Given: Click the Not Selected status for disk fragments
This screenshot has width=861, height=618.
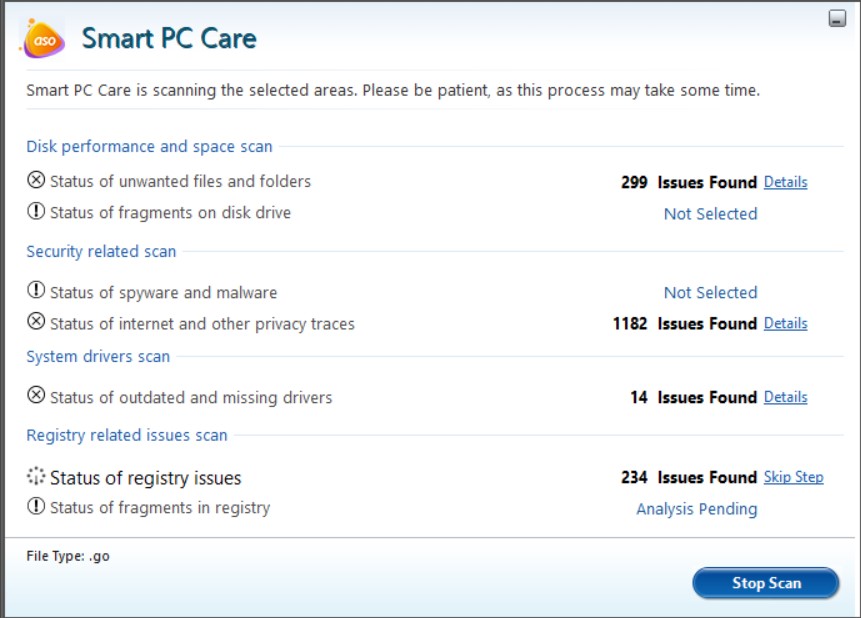Looking at the screenshot, I should click(x=709, y=213).
